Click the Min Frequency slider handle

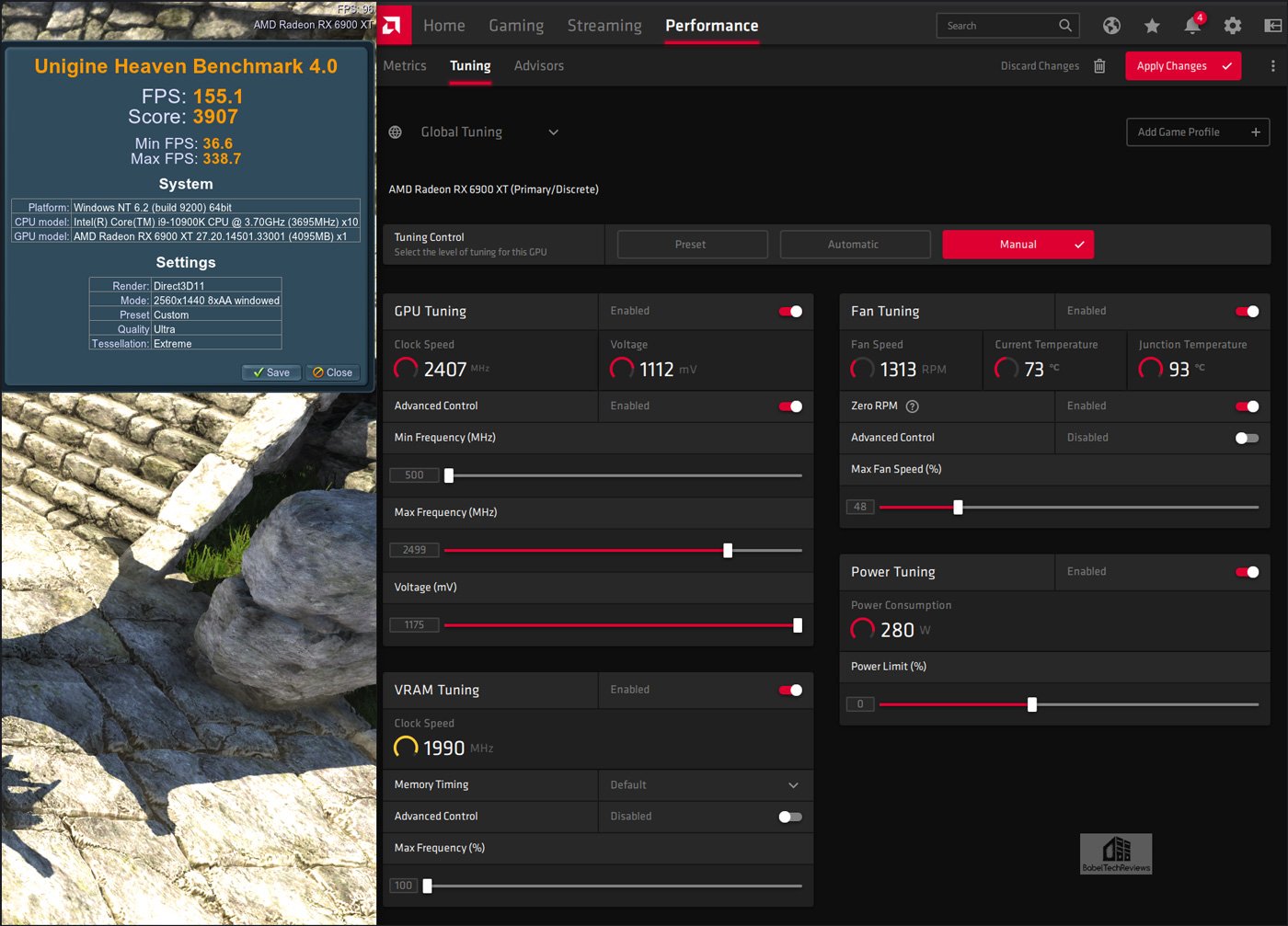pyautogui.click(x=449, y=475)
